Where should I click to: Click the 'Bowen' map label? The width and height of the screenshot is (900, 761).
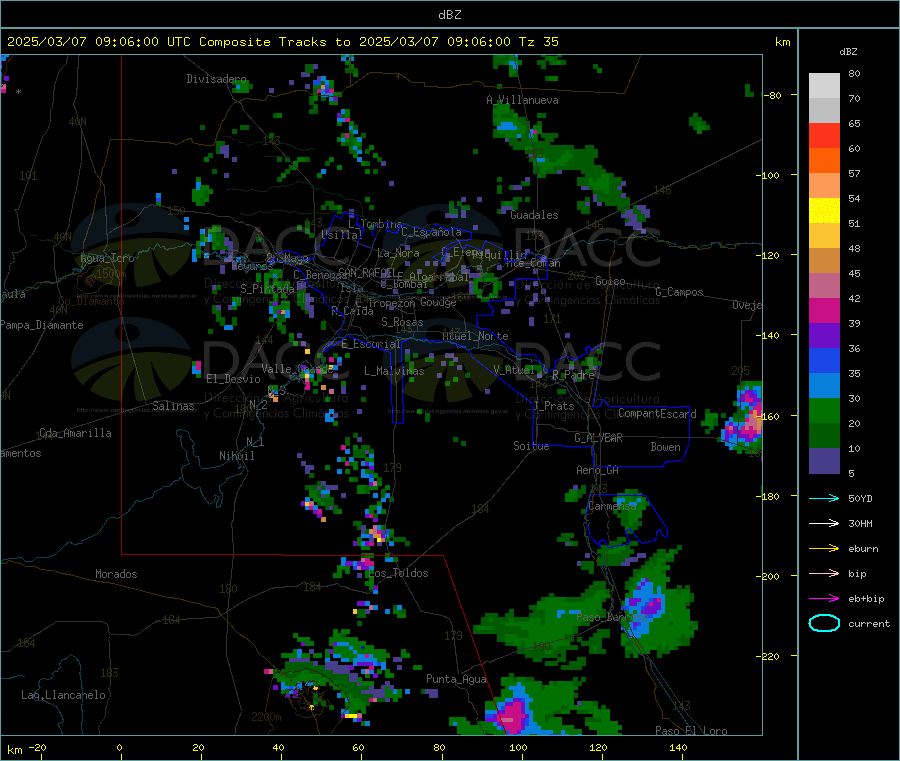click(x=665, y=447)
